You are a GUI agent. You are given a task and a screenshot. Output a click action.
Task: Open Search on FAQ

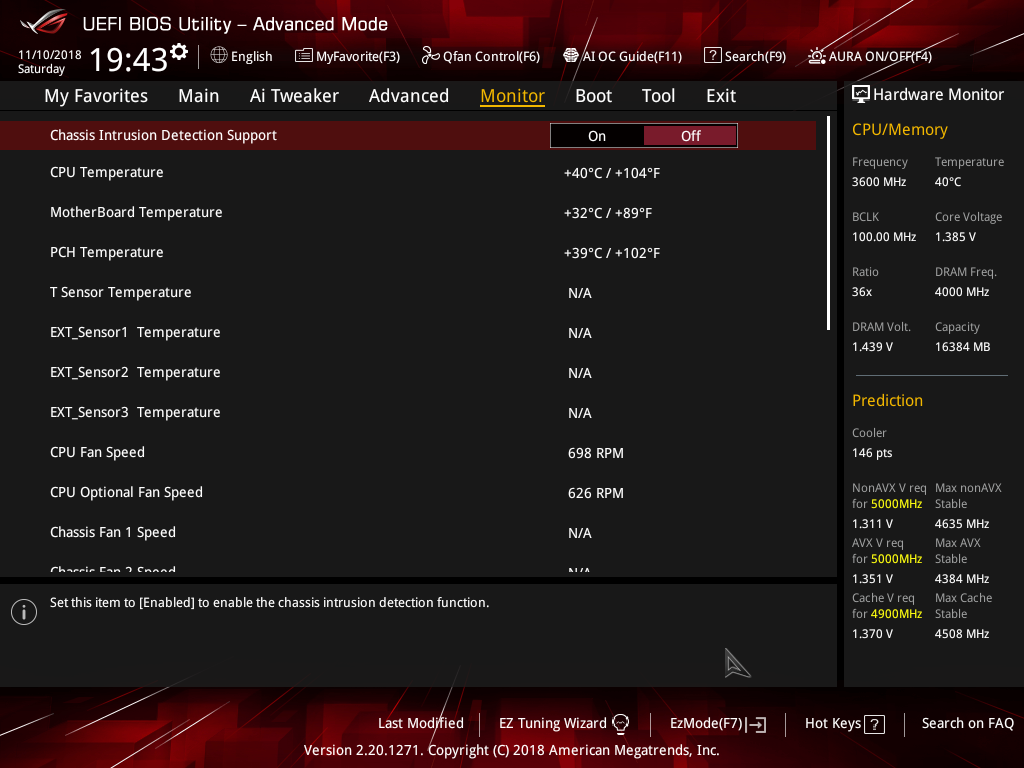[967, 722]
